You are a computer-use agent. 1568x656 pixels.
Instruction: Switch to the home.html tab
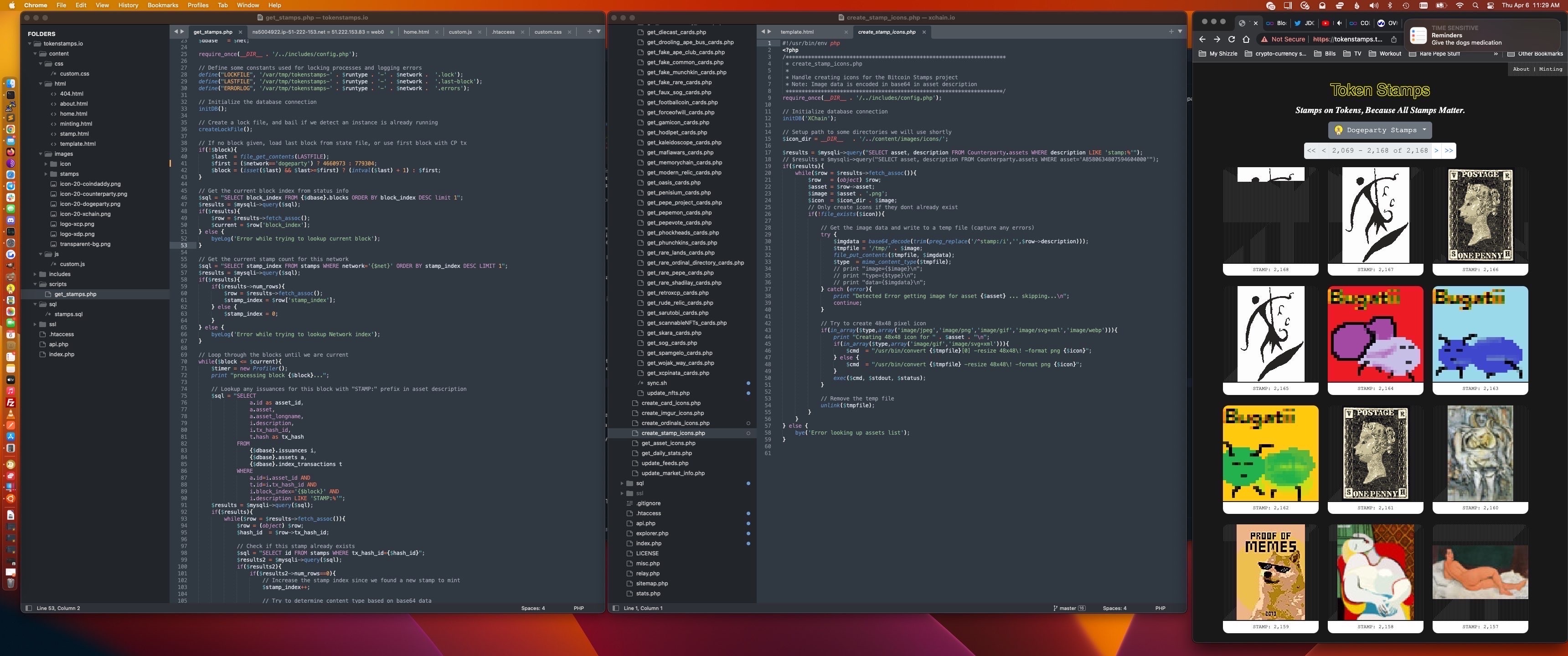416,31
